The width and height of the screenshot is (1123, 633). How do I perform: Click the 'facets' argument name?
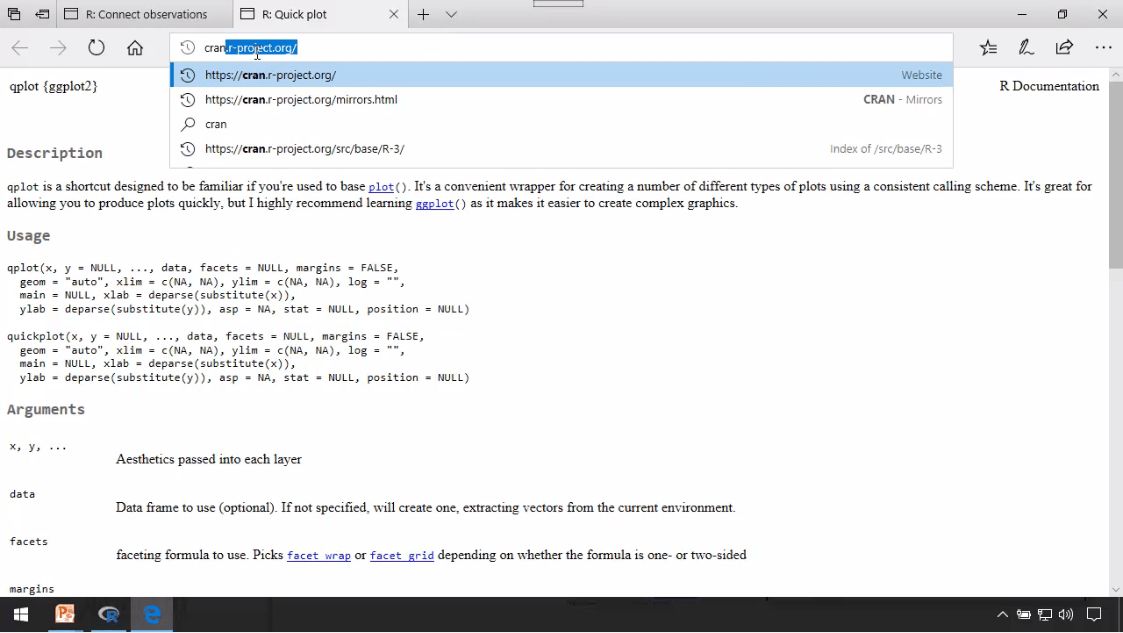tap(29, 541)
